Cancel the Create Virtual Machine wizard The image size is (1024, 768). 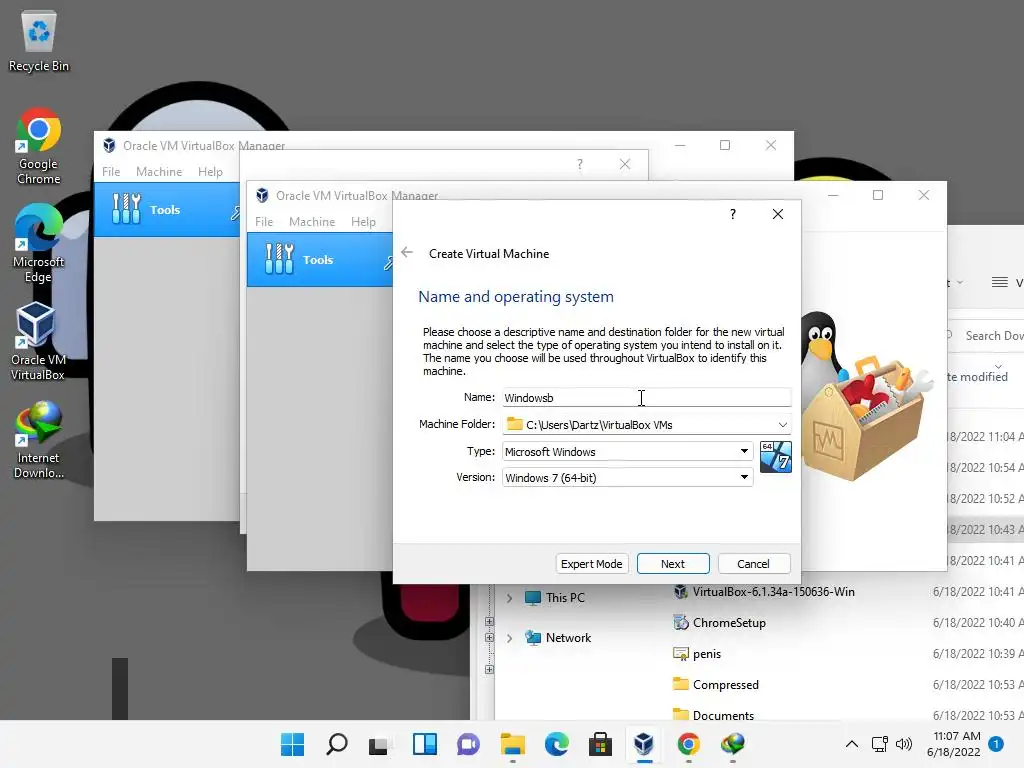click(754, 564)
